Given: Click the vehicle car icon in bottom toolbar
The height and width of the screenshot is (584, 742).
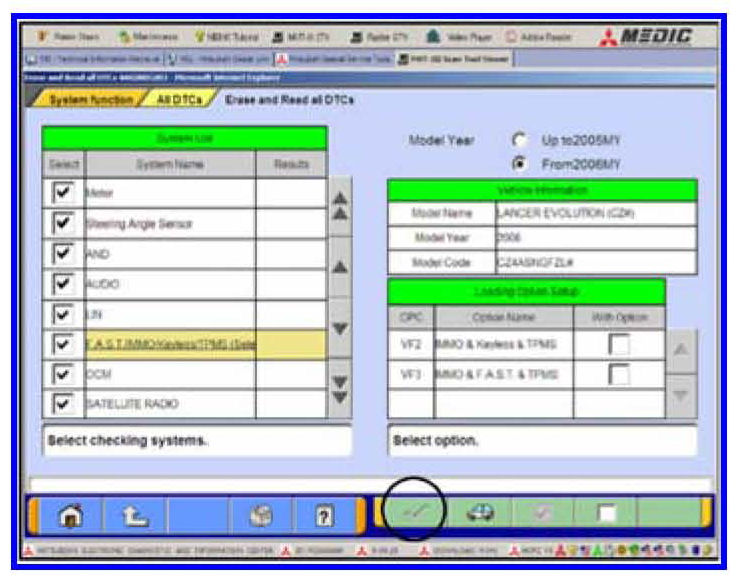Looking at the screenshot, I should click(480, 514).
